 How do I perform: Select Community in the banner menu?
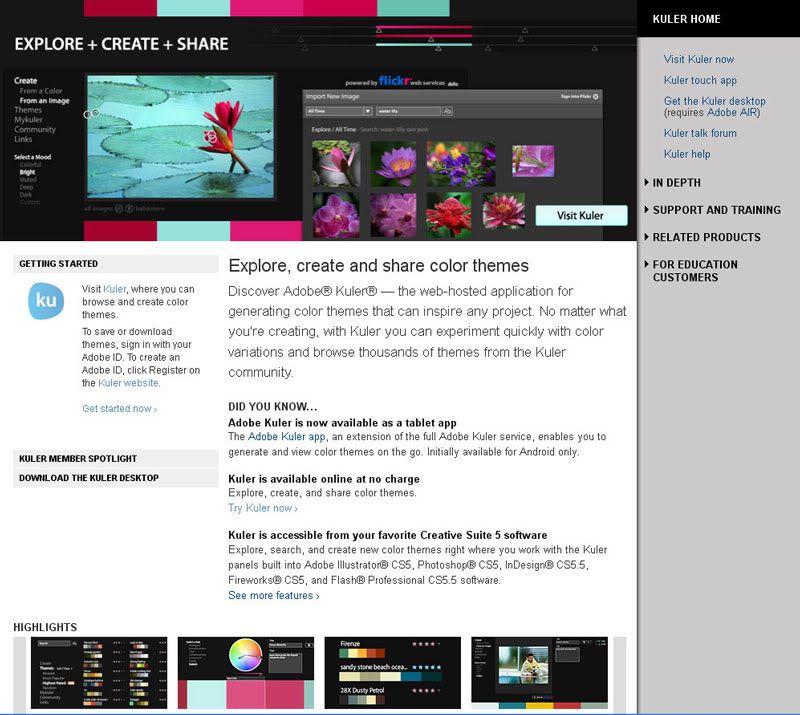coord(35,129)
